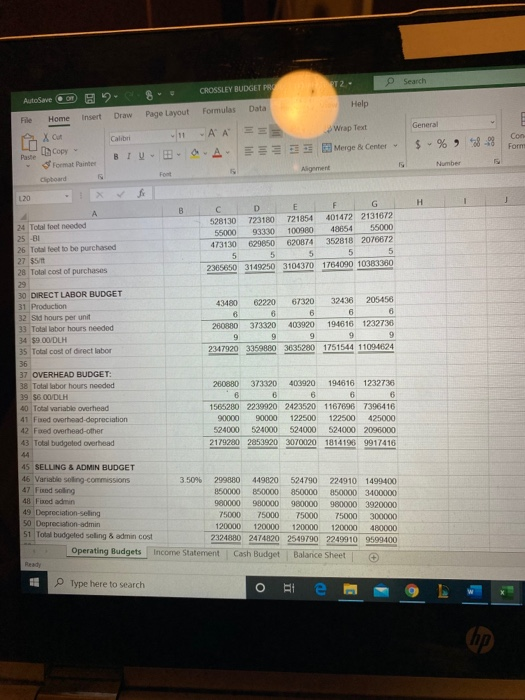The image size is (525, 700).
Task: Open the Balance Sheet sheet tab
Action: click(319, 555)
